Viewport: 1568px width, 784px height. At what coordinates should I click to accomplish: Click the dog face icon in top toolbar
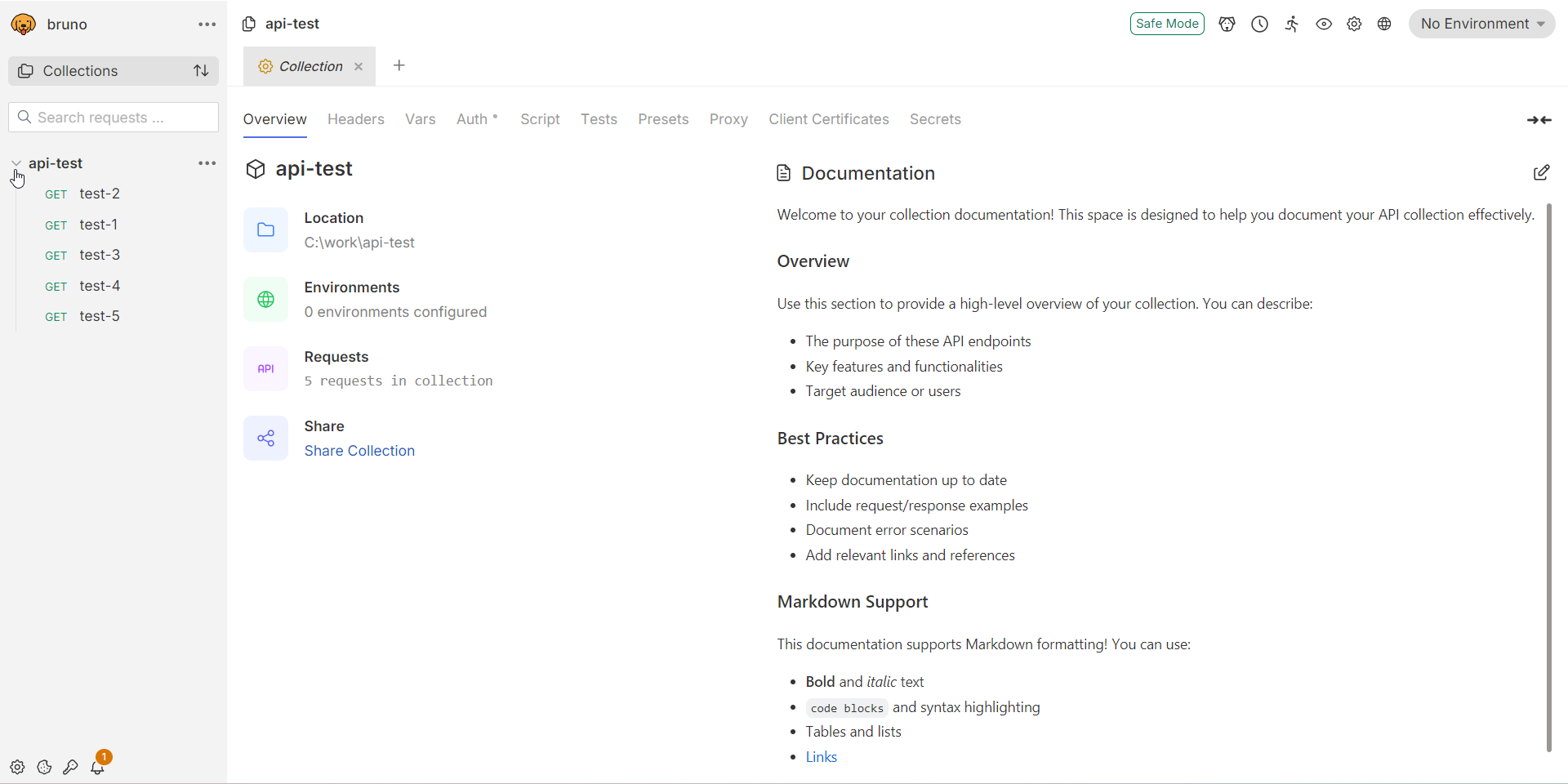point(1227,24)
